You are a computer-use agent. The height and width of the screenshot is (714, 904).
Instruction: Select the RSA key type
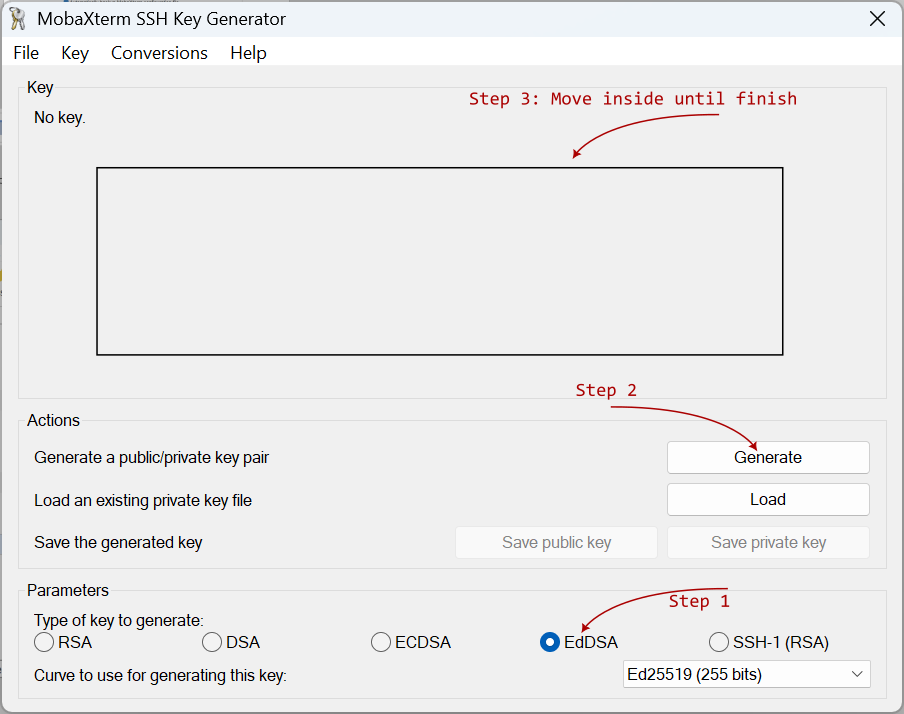point(63,642)
